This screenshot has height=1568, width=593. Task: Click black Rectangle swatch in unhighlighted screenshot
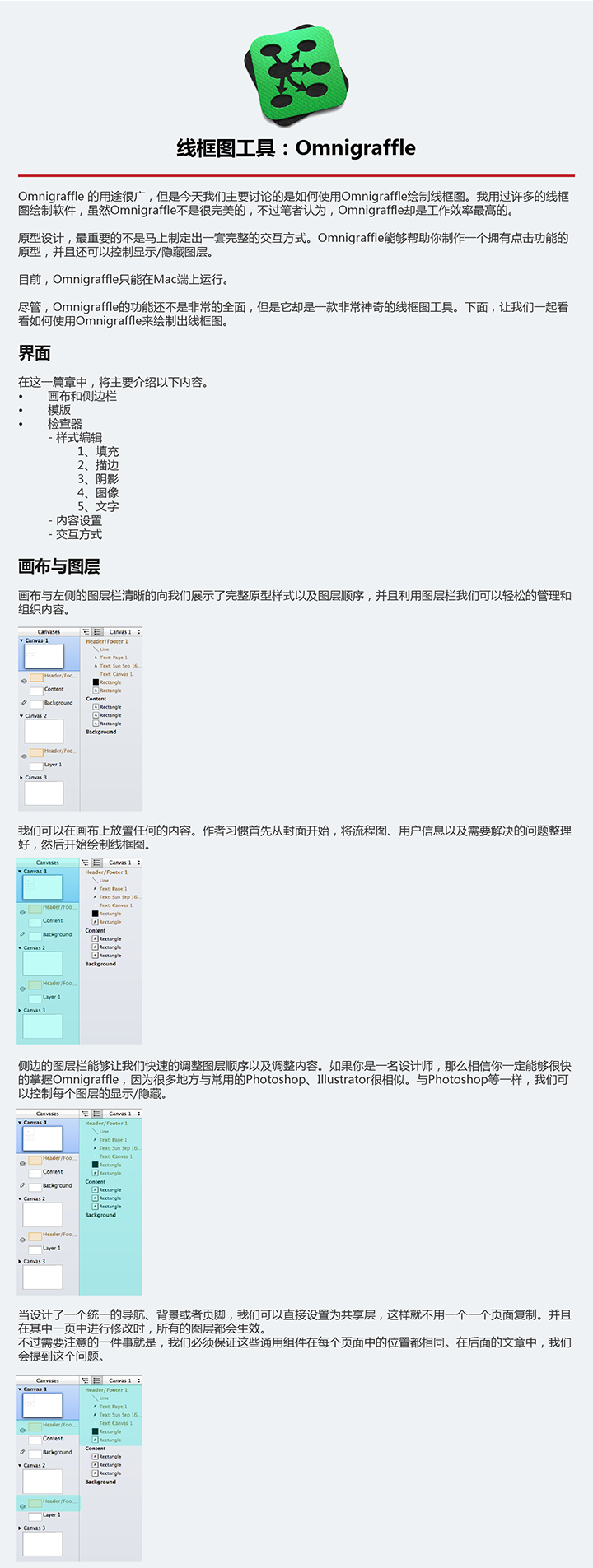pyautogui.click(x=96, y=682)
